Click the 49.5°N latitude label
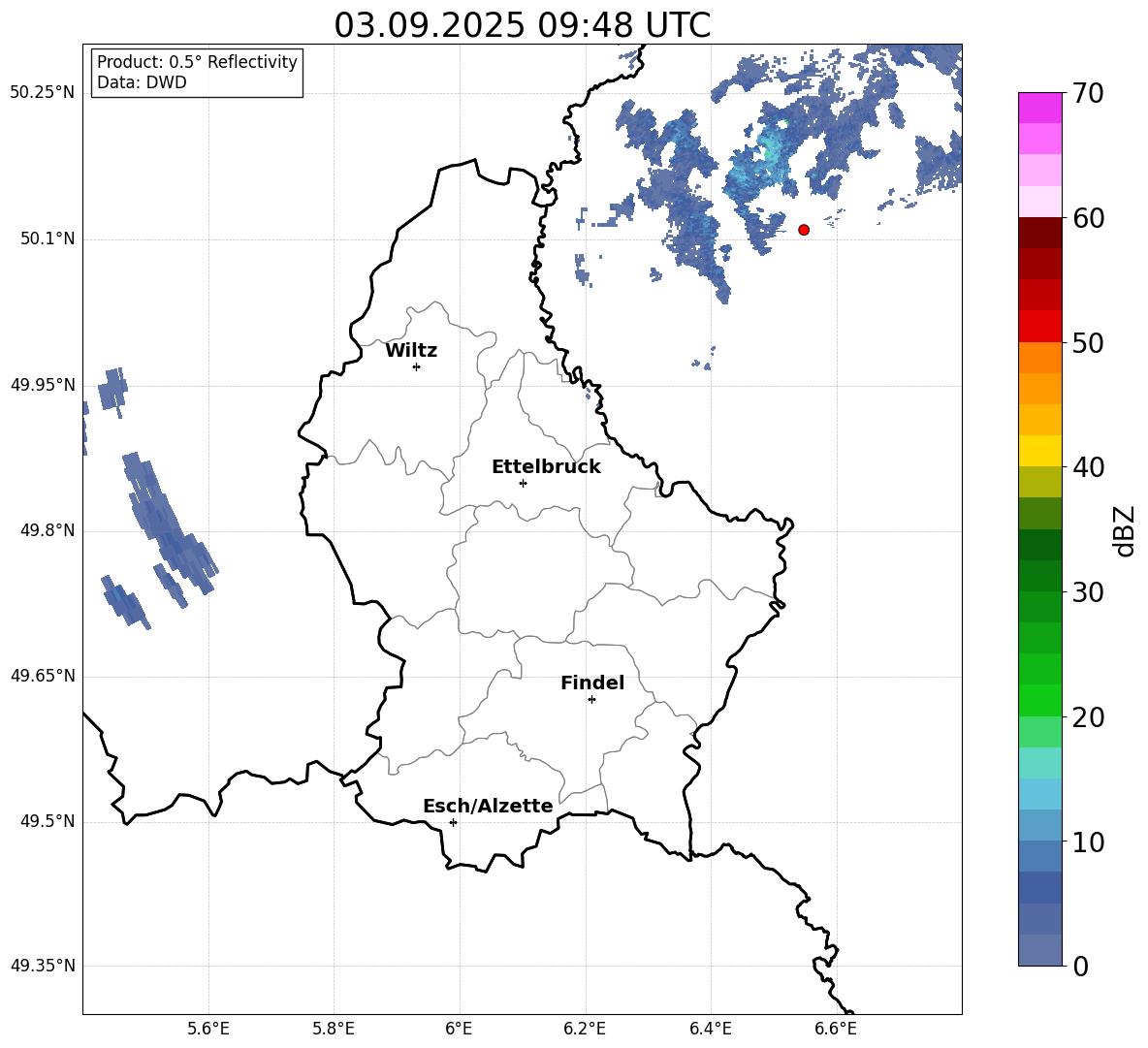Screen dimensions: 1148x1048 click(x=48, y=821)
